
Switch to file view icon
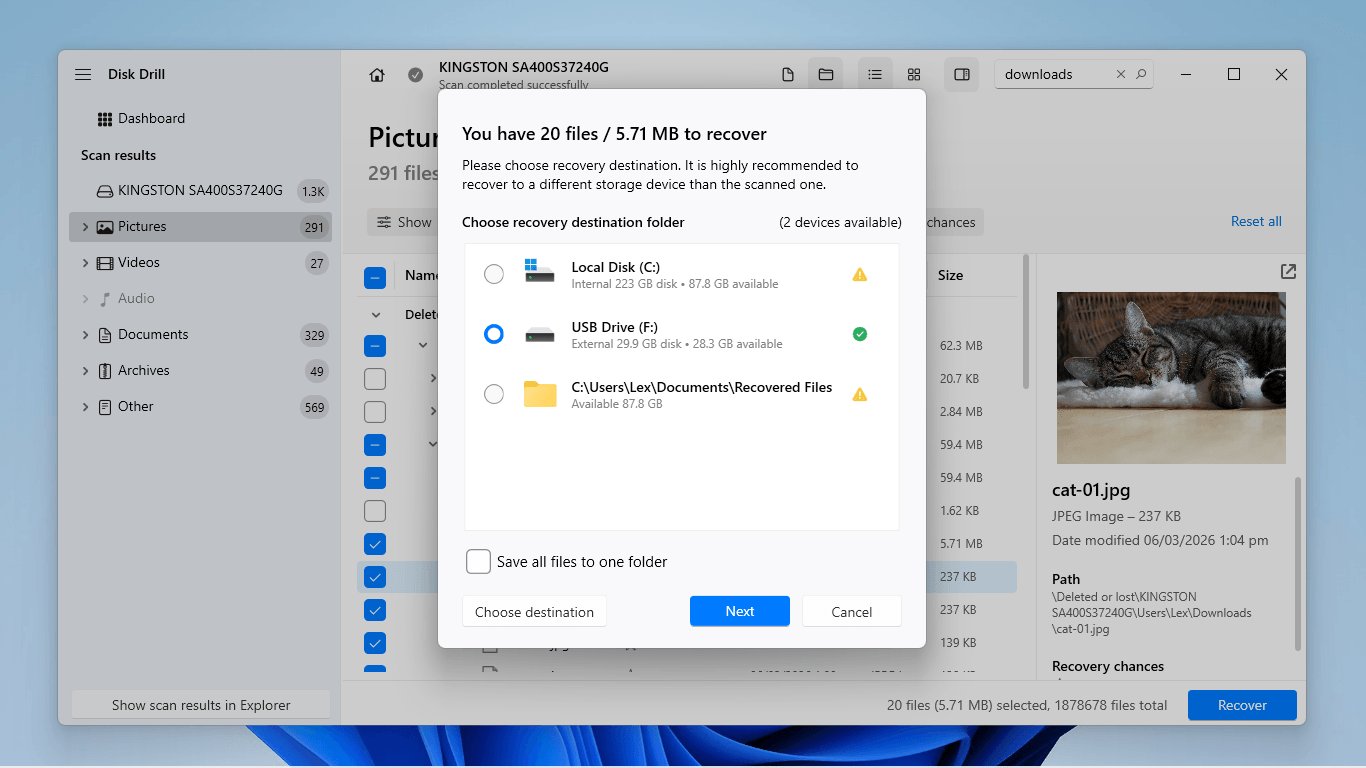click(788, 75)
